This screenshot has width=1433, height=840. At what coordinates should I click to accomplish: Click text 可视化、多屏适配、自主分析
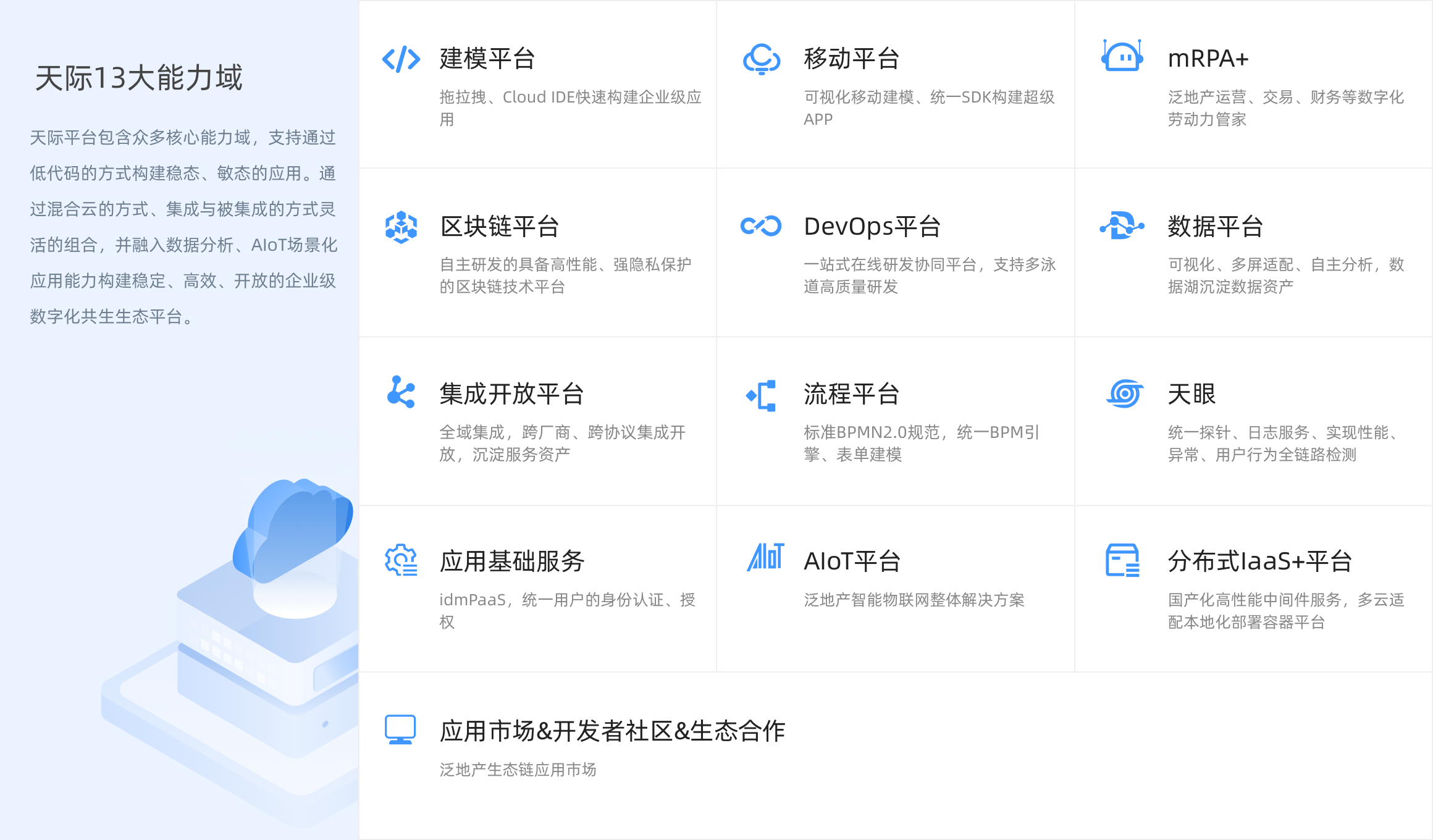click(1270, 264)
